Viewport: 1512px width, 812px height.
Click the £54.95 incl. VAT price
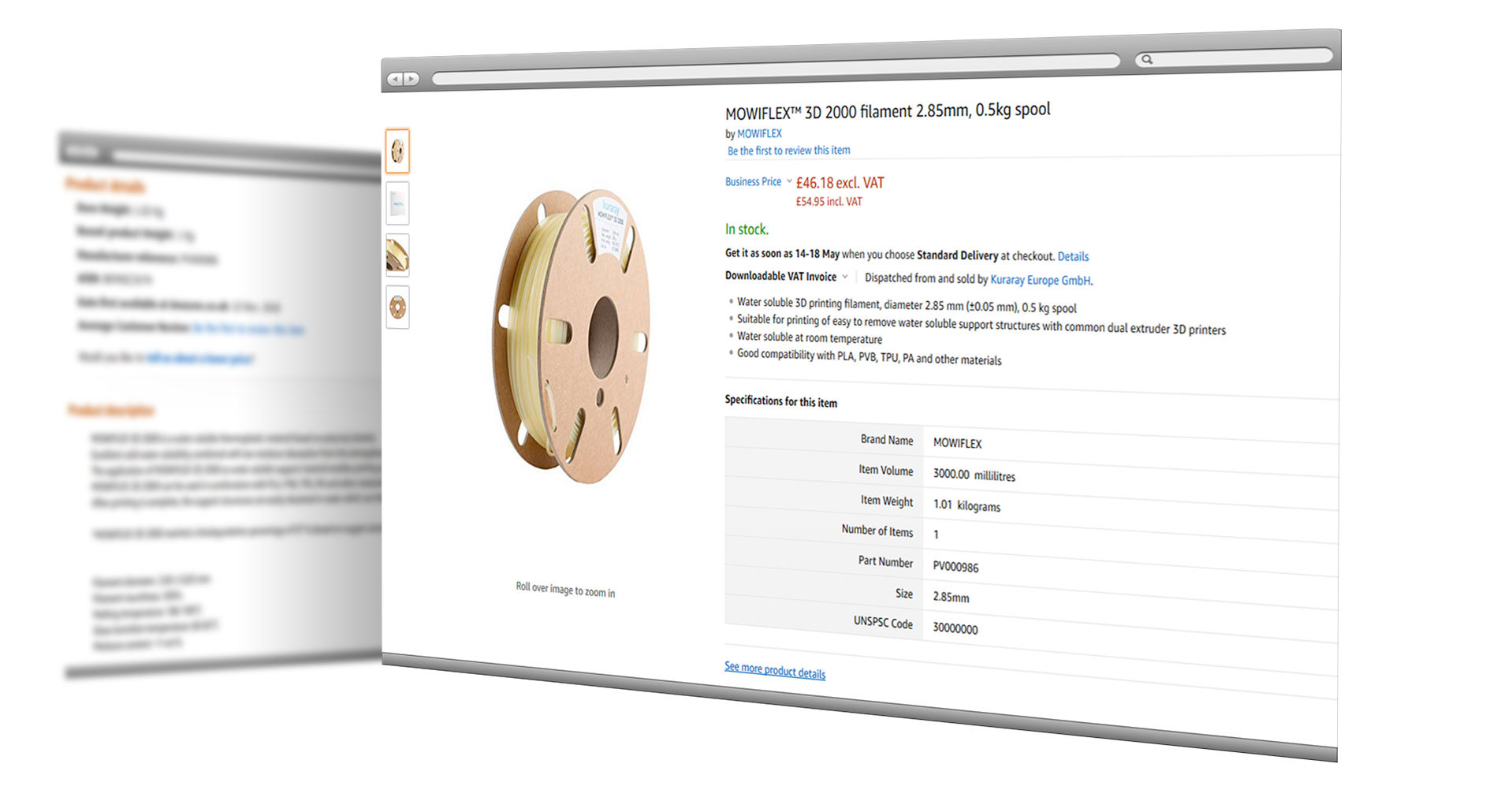coord(829,202)
